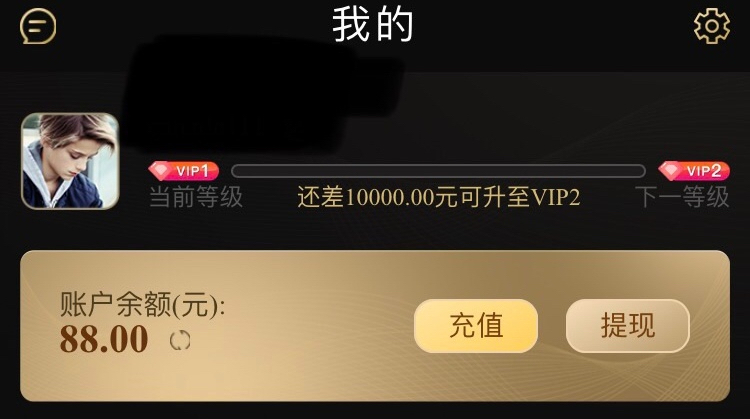This screenshot has height=419, width=750.
Task: Tap the 当前等级 label
Action: coord(196,197)
